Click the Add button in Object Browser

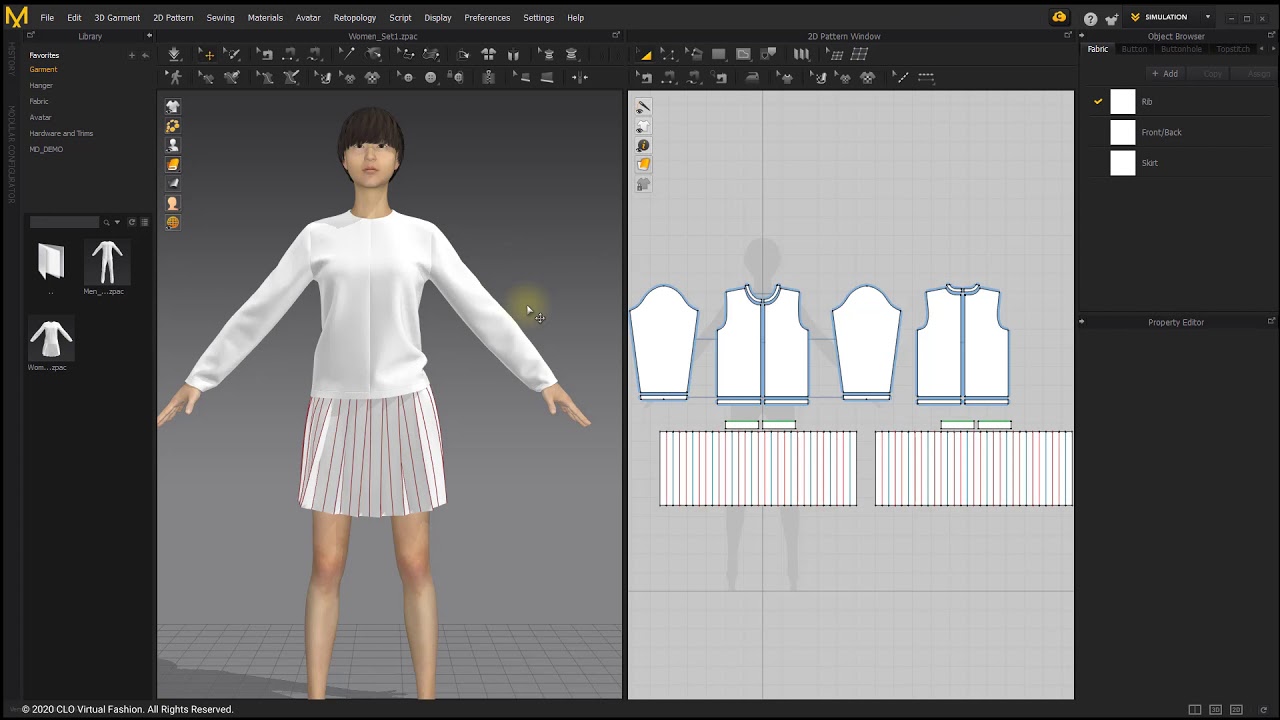[1164, 73]
